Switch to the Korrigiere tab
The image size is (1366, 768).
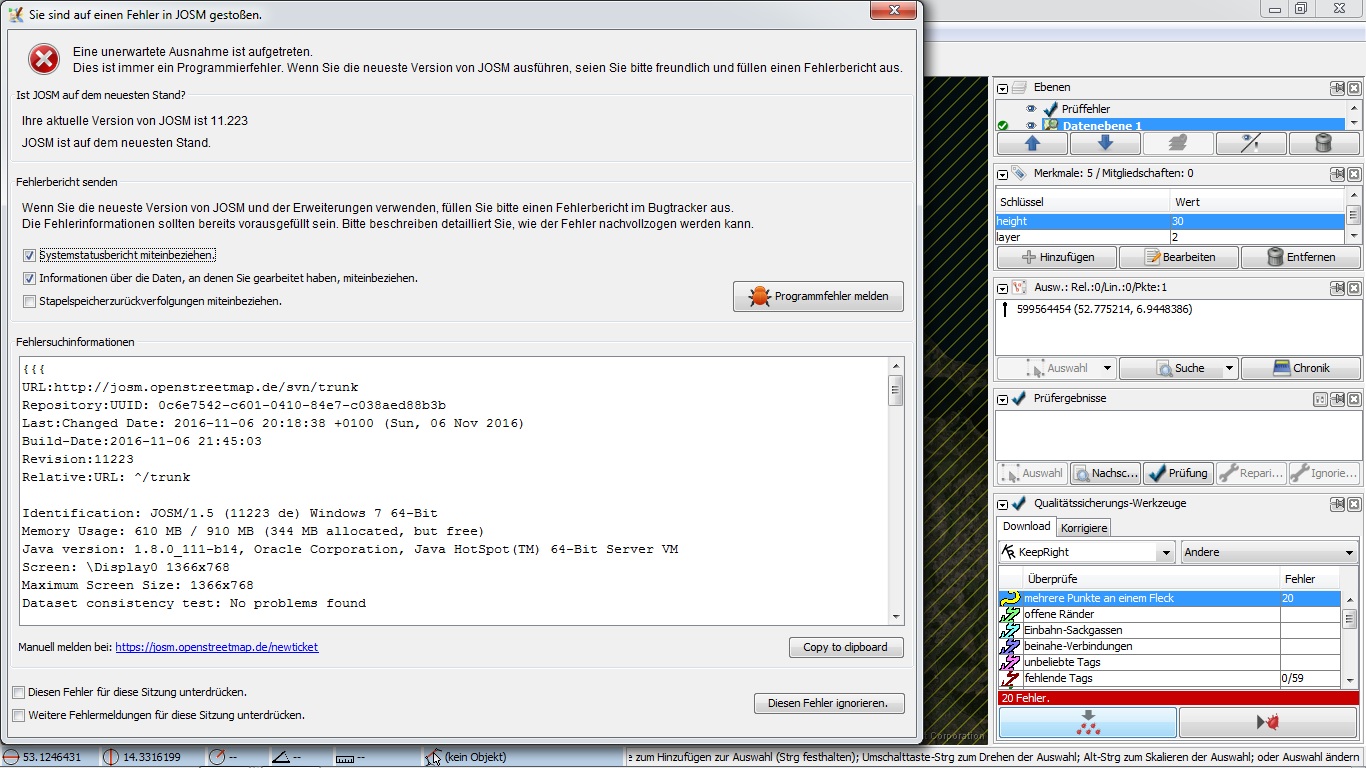tap(1084, 527)
